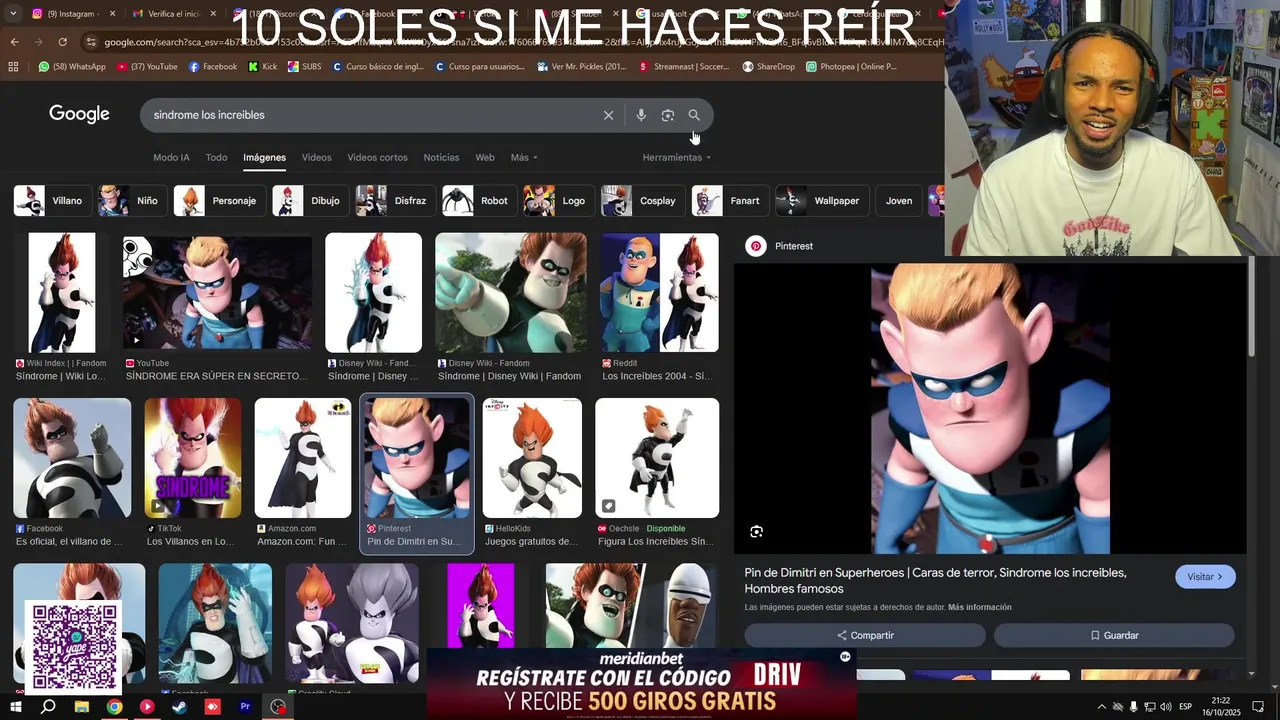Viewport: 1280px width, 720px height.
Task: Reload the page with the refresh icon
Action: tap(62, 42)
